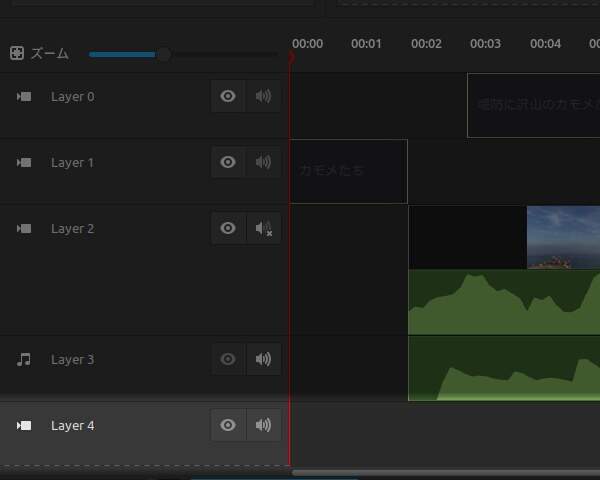Toggle the eye icon on Layer 4
Screen dimensions: 600x480
click(228, 426)
